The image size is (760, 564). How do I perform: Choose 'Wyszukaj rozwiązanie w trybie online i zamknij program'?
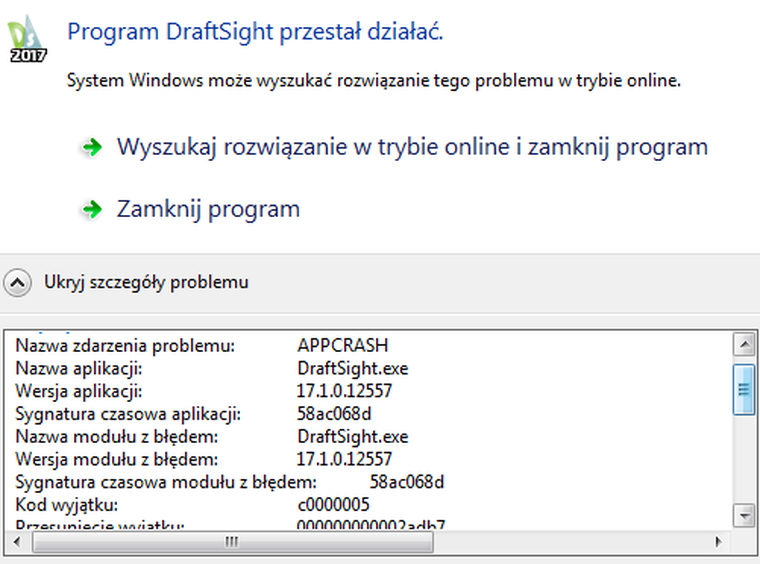click(x=412, y=147)
